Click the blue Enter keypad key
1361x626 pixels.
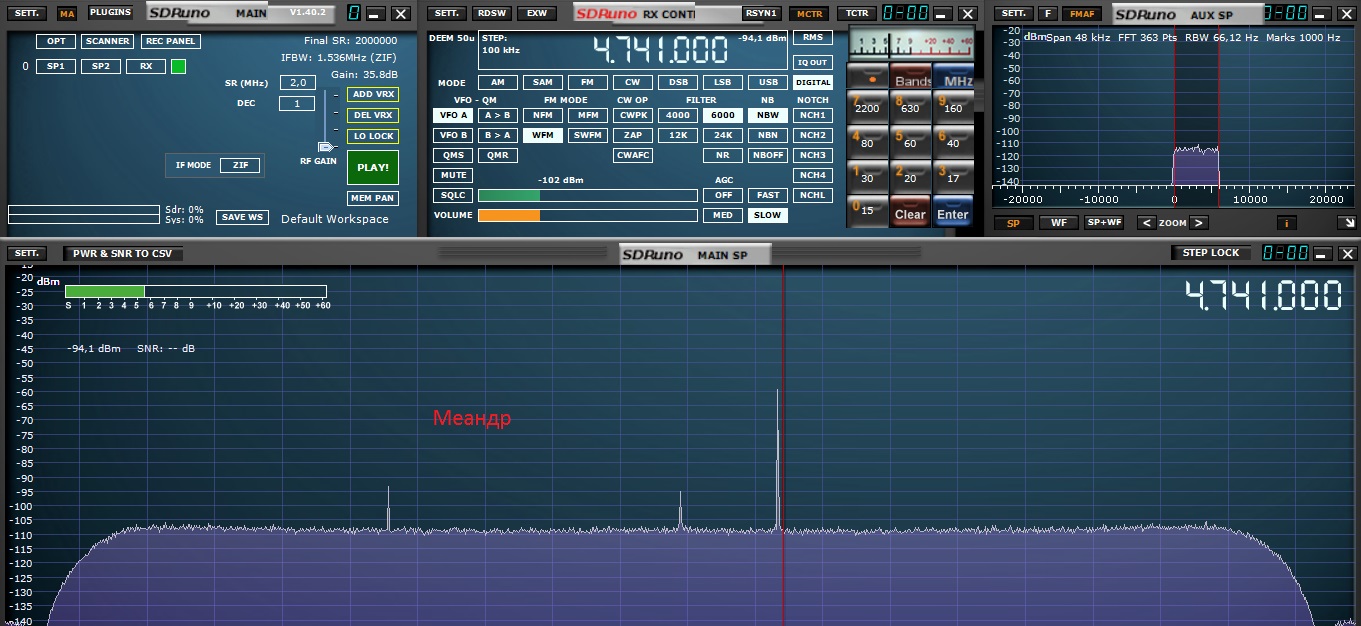click(954, 212)
